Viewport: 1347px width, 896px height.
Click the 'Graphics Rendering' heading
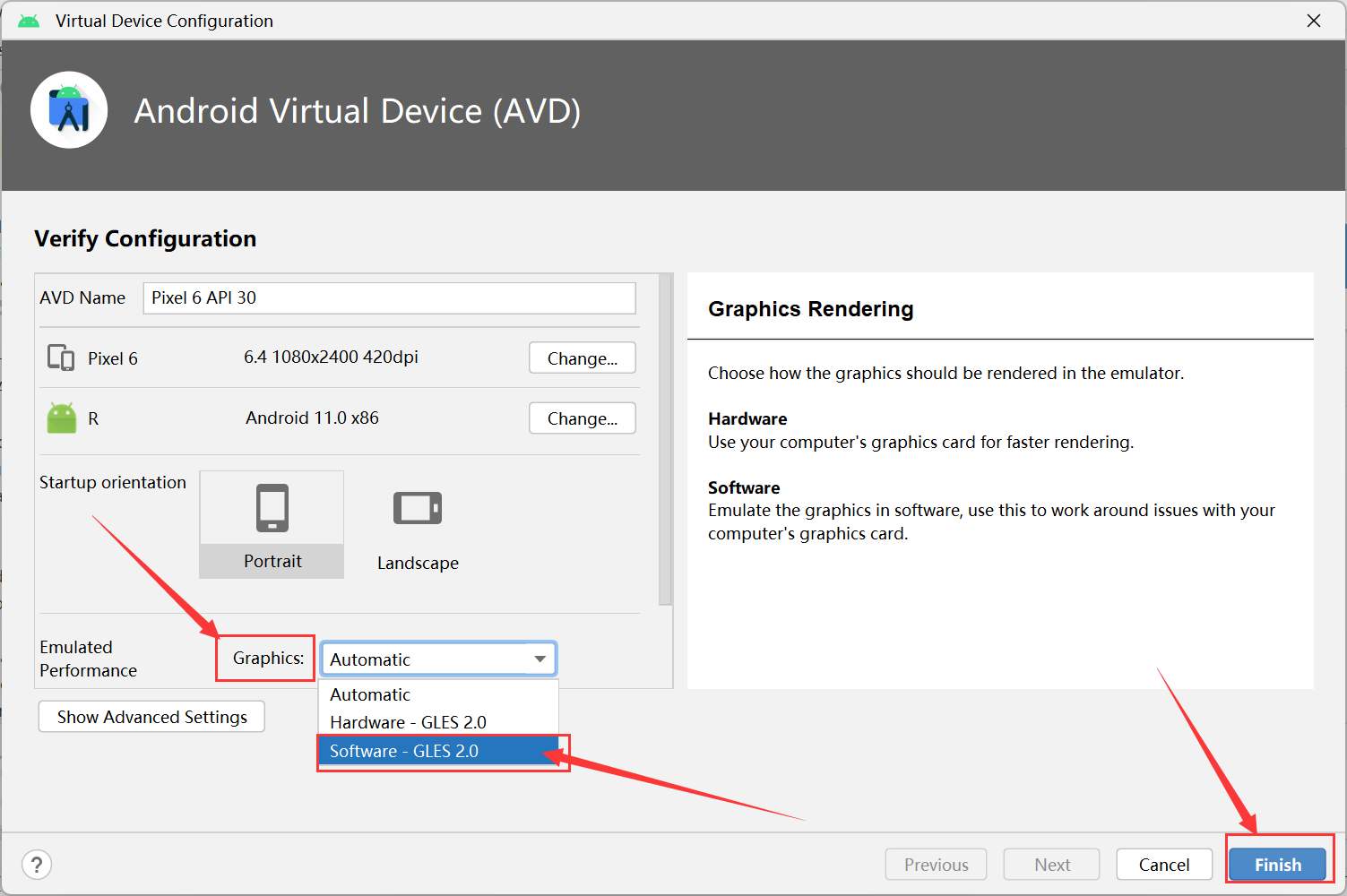[x=810, y=309]
